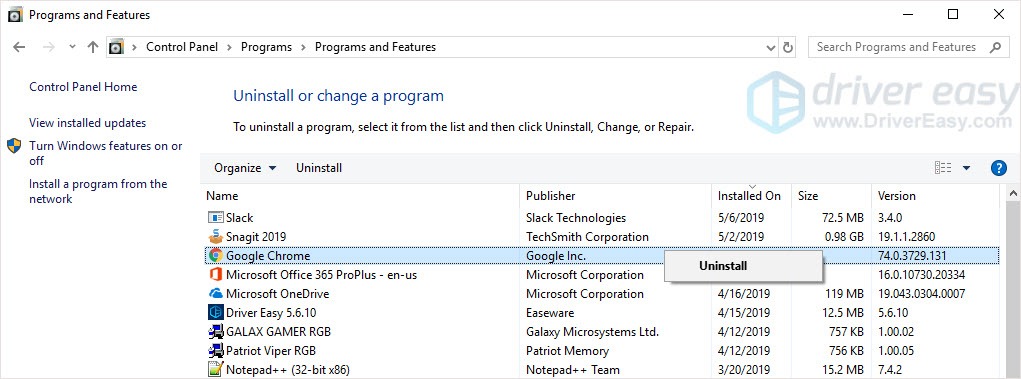Image resolution: width=1021 pixels, height=379 pixels.
Task: Open the blue help question-mark icon
Action: pyautogui.click(x=998, y=168)
